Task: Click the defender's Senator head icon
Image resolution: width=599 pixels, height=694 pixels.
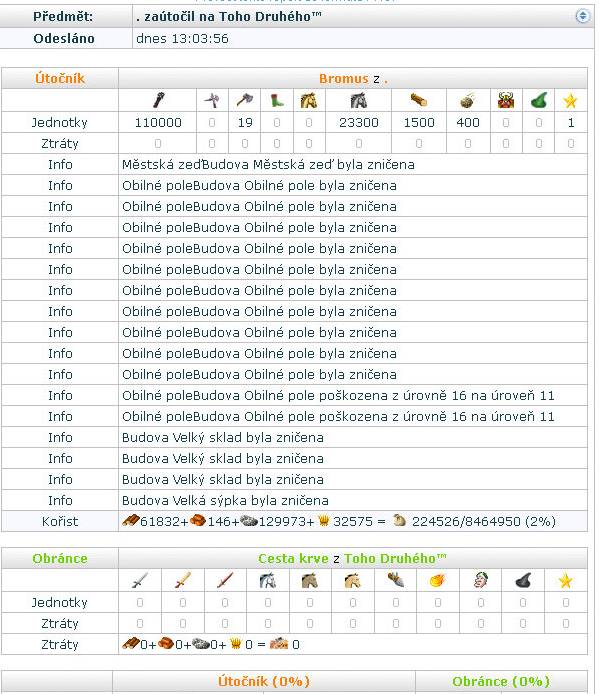Action: point(480,580)
